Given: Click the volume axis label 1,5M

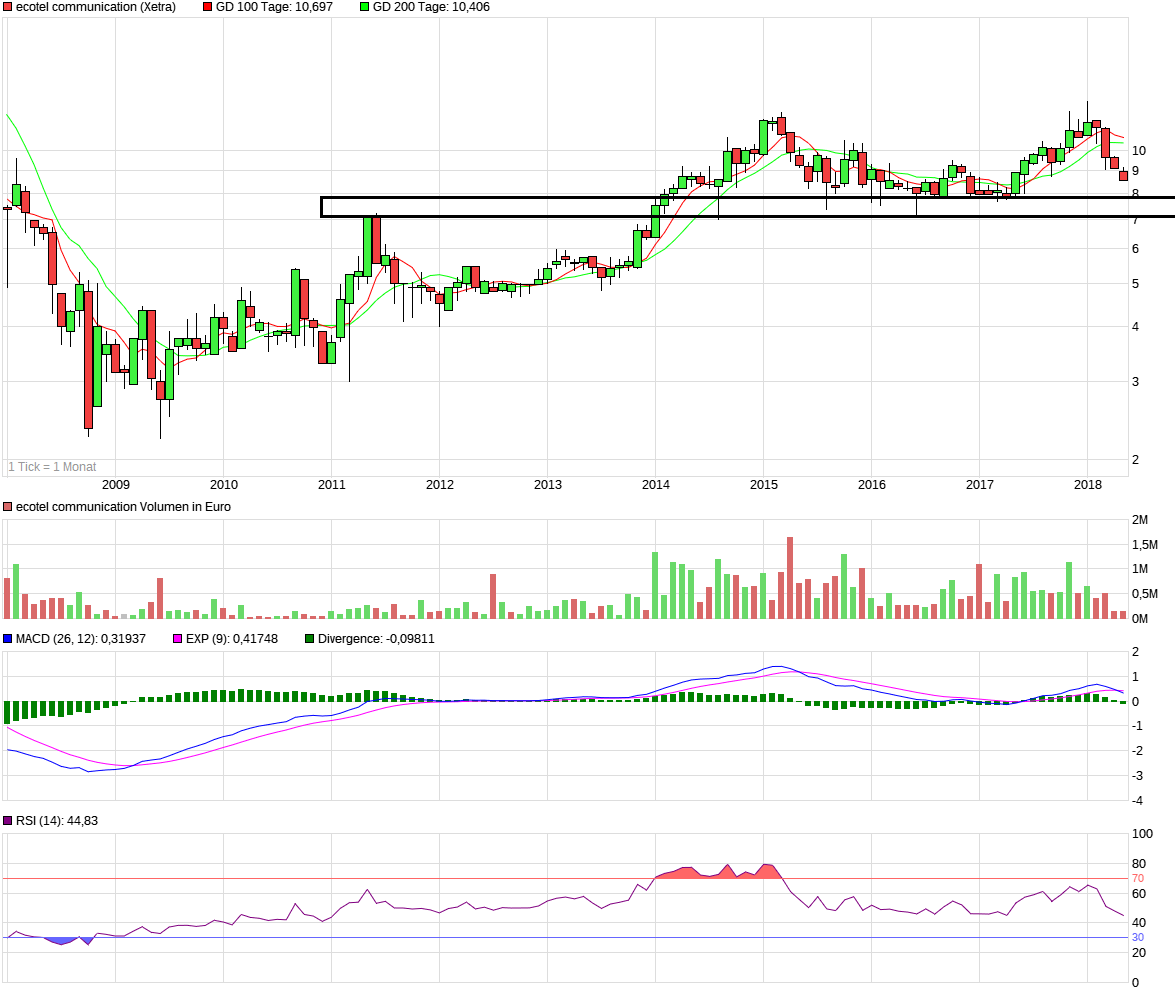Looking at the screenshot, I should [1144, 544].
